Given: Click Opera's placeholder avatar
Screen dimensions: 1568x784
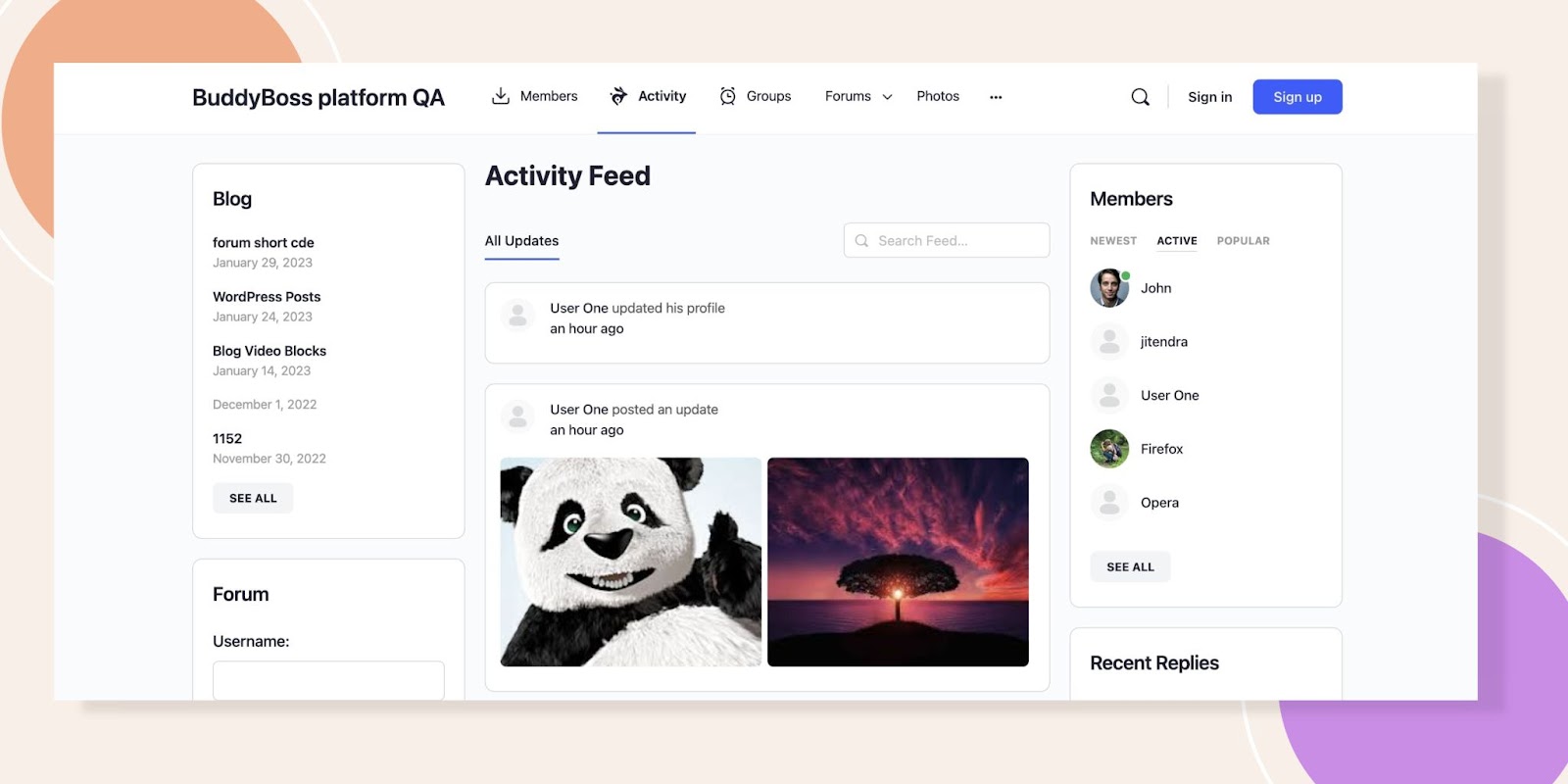Looking at the screenshot, I should click(x=1109, y=503).
